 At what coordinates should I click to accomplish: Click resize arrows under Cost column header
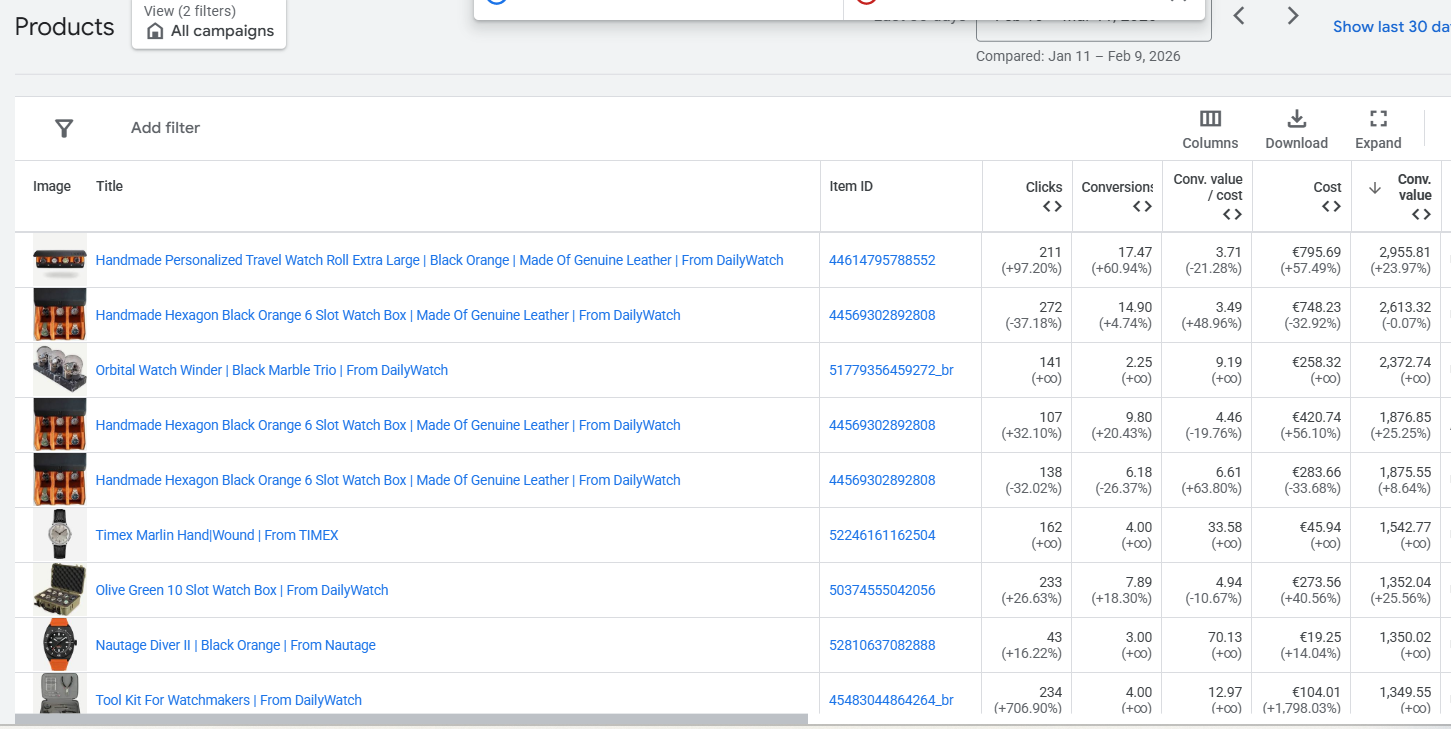click(1331, 206)
